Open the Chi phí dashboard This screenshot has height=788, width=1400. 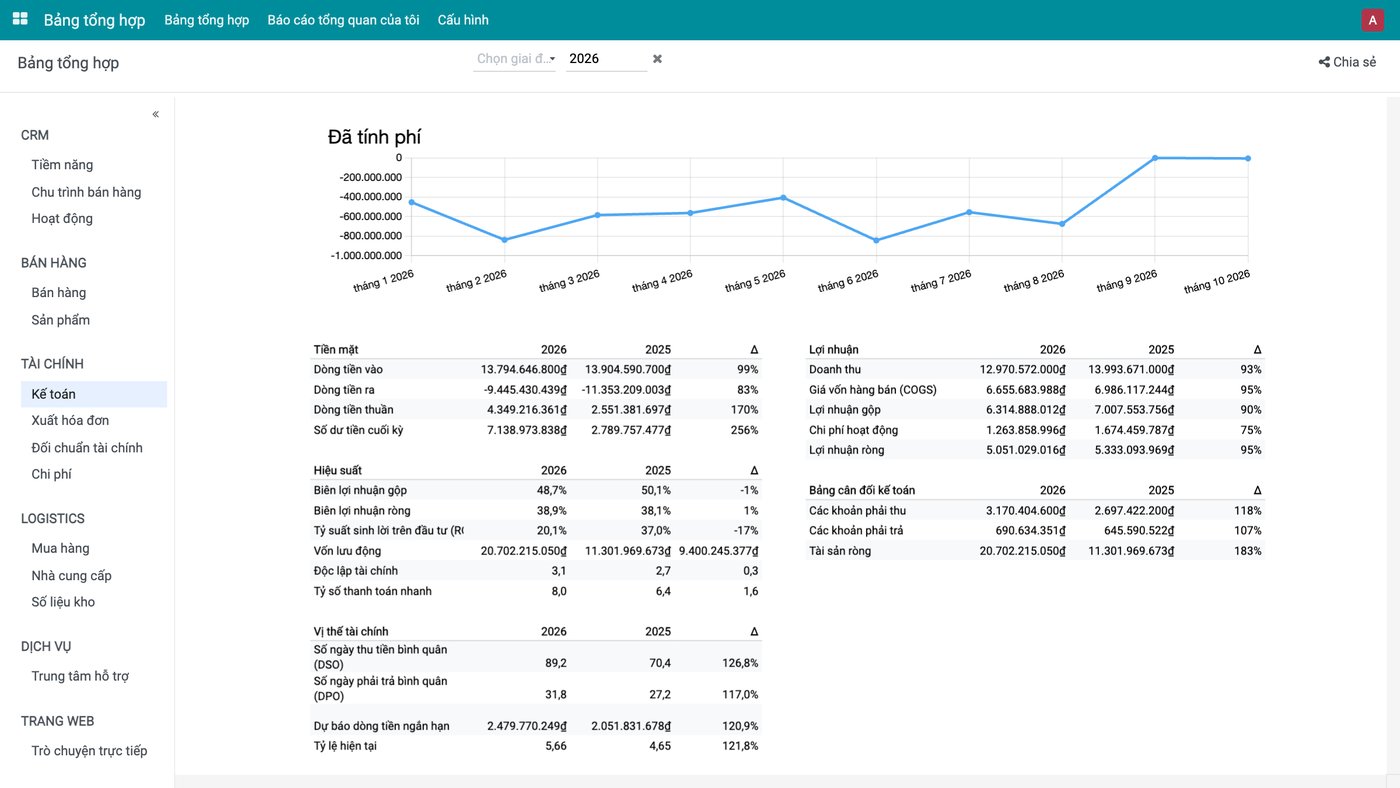click(51, 474)
